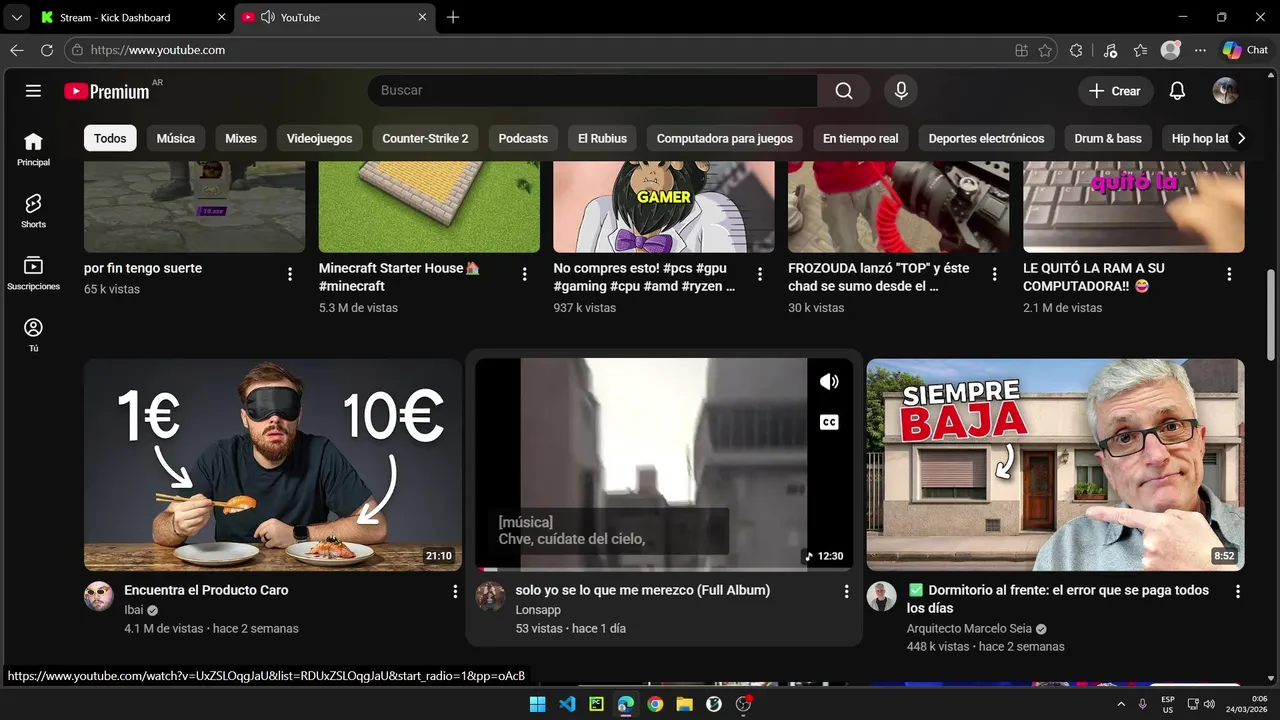The width and height of the screenshot is (1280, 720).
Task: Open more options for Dormitorio al frente video
Action: (x=1237, y=591)
